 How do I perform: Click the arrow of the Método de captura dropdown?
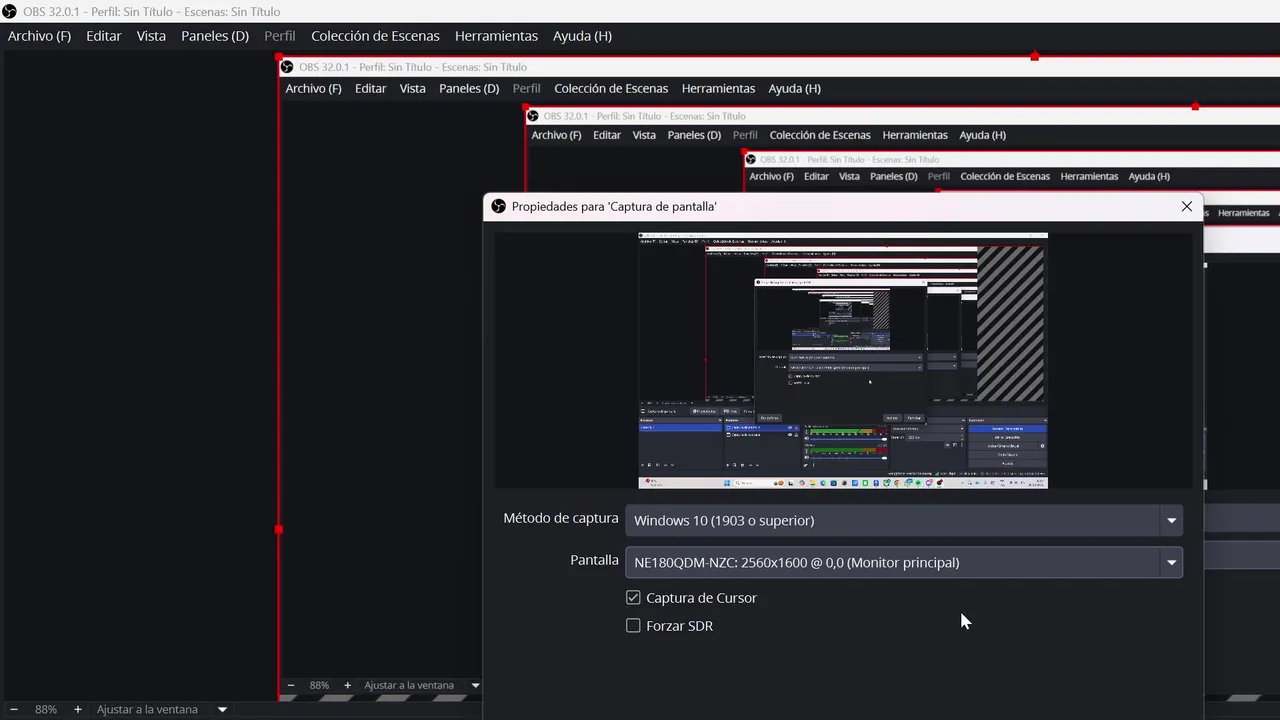[x=1171, y=520]
